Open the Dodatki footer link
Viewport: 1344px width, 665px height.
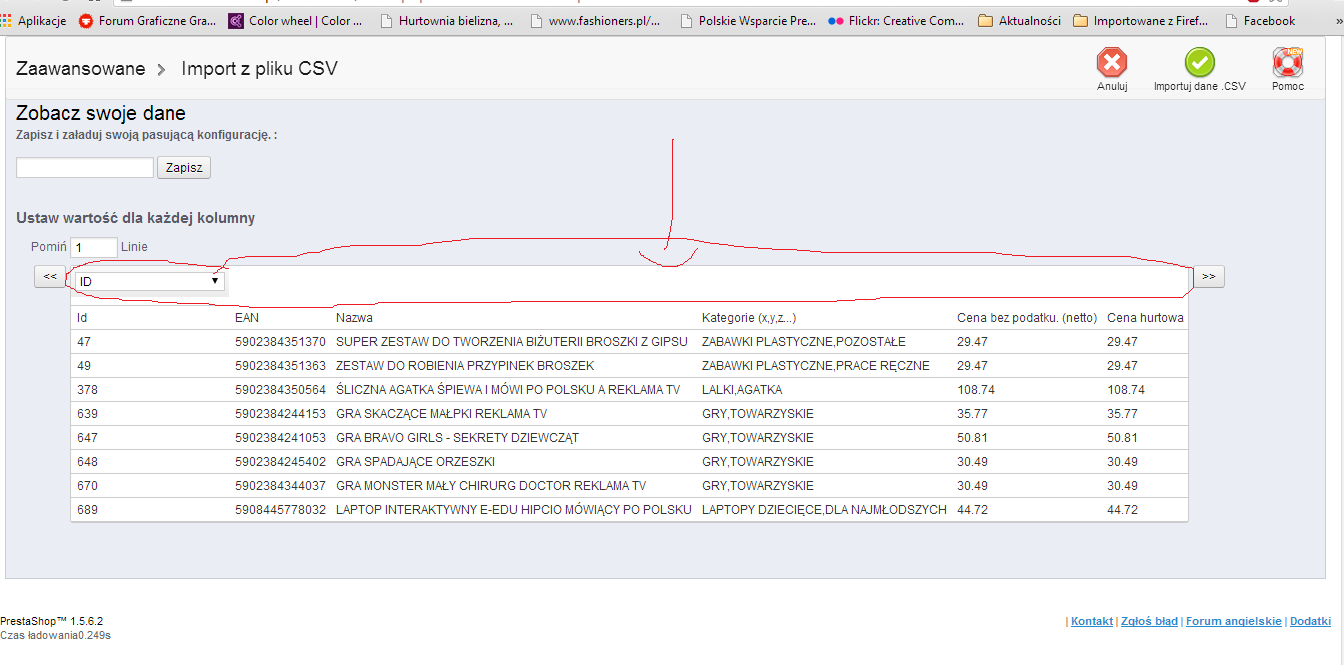pos(1310,621)
